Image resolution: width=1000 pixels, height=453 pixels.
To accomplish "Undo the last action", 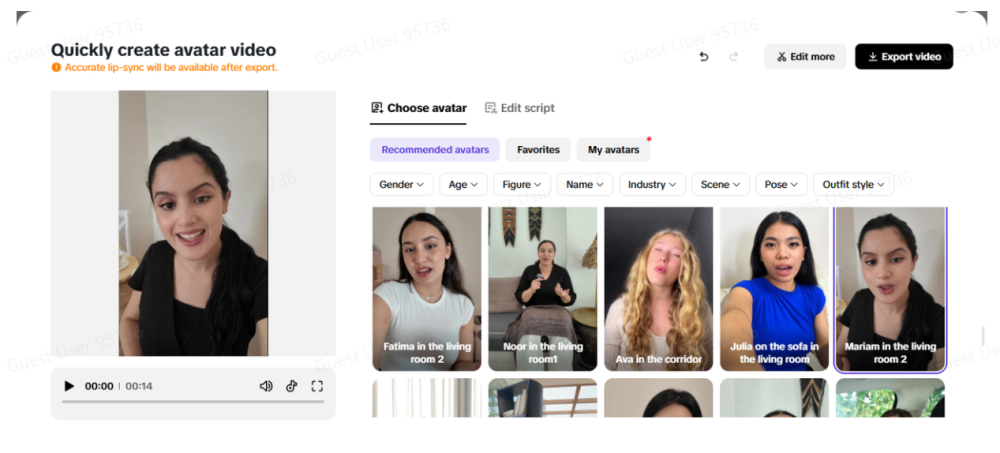I will click(x=704, y=57).
